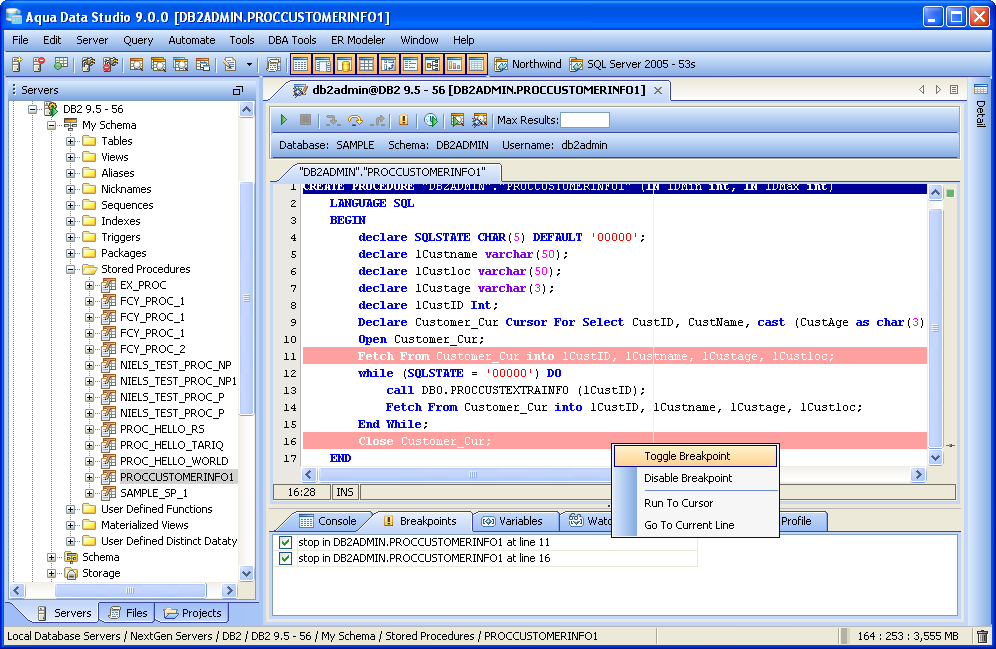Click the green Run debugger play icon
Screen dimensions: 996x649
[284, 120]
